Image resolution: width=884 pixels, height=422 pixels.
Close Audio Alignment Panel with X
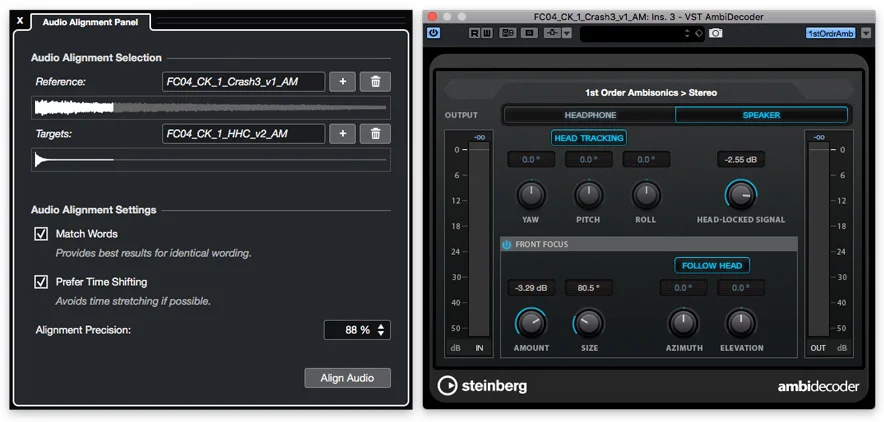[x=20, y=21]
